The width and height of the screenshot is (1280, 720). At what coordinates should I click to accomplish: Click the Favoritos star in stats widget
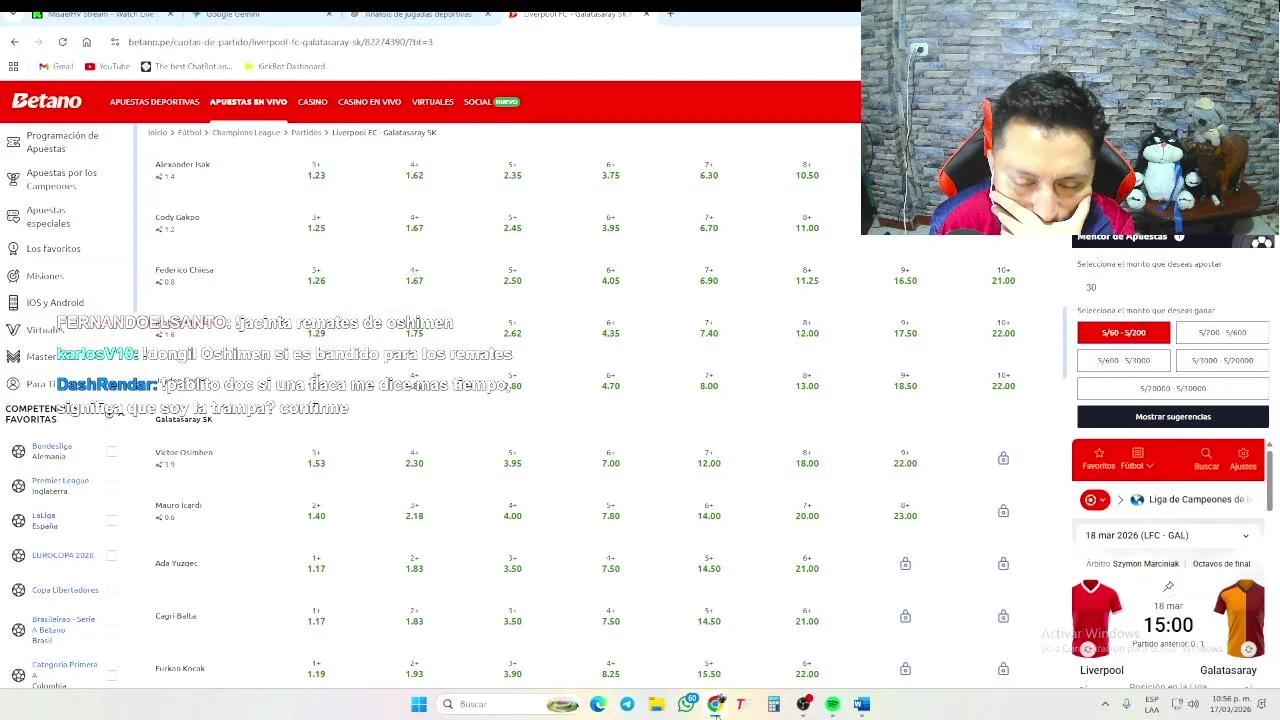(x=1098, y=453)
